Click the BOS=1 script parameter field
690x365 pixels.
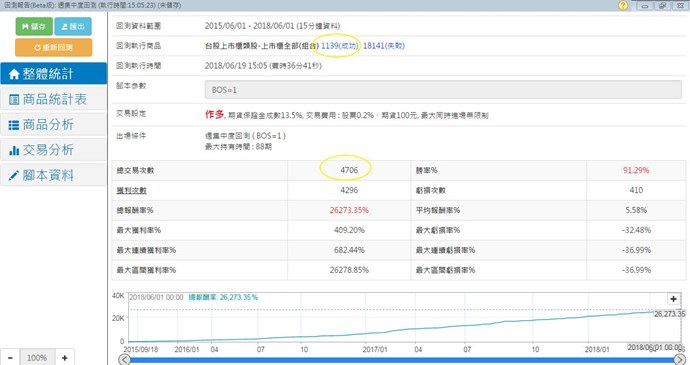click(443, 90)
